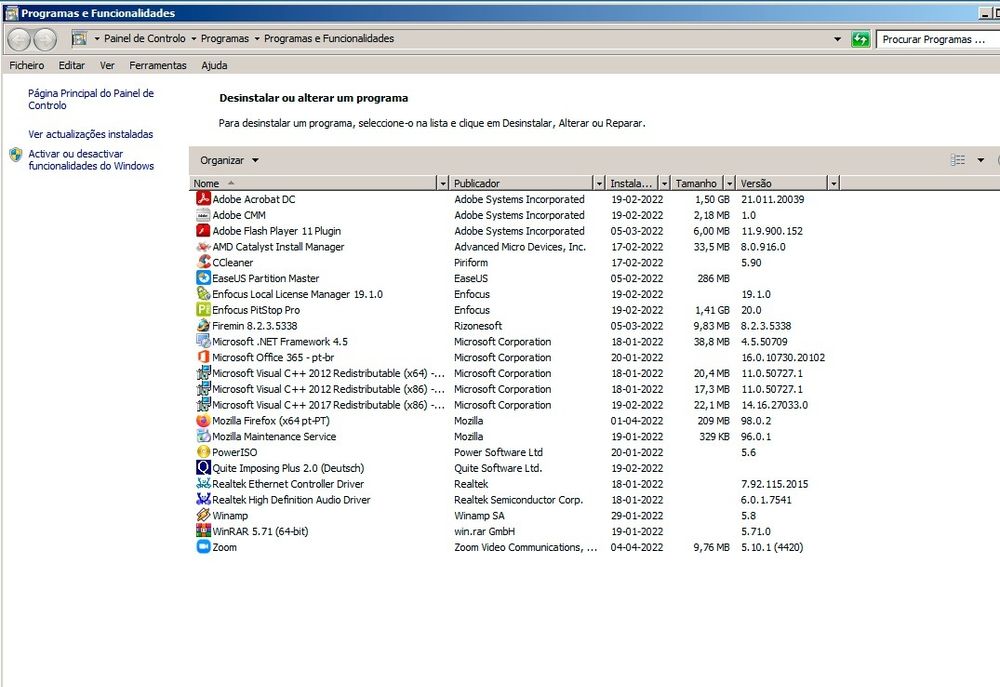Click the Programas breadcrumb

point(224,38)
